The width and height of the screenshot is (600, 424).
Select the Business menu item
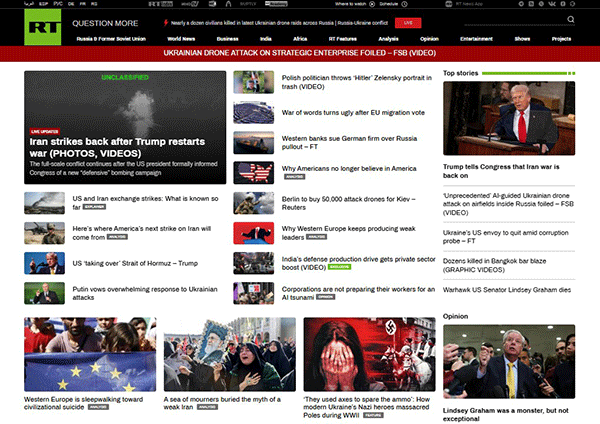point(227,39)
